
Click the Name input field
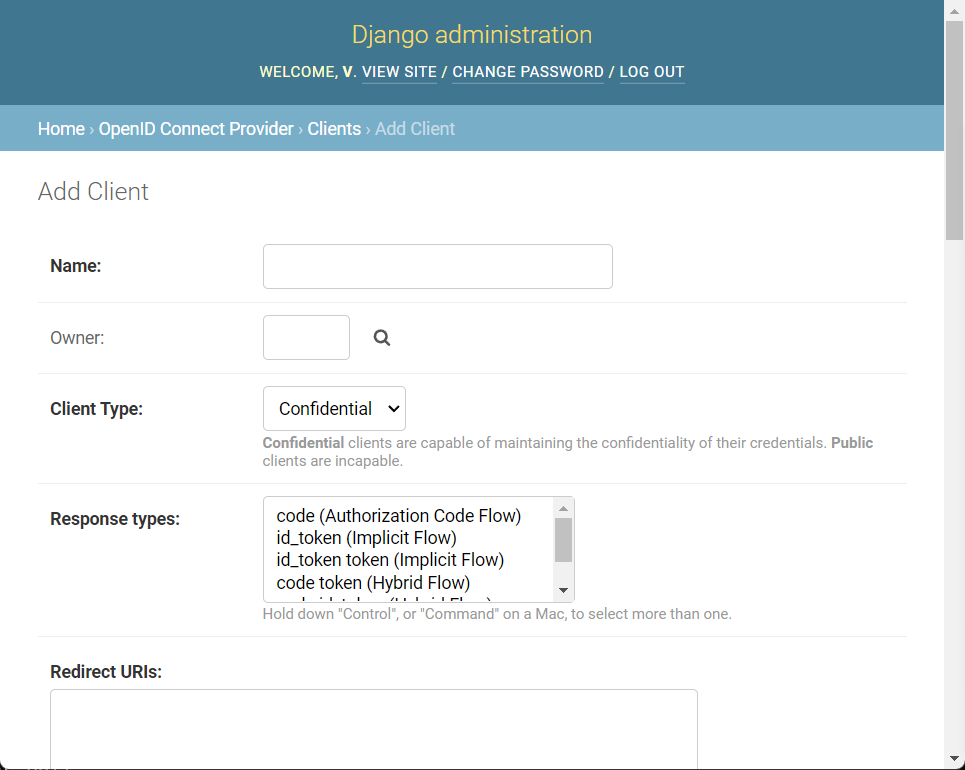point(438,267)
